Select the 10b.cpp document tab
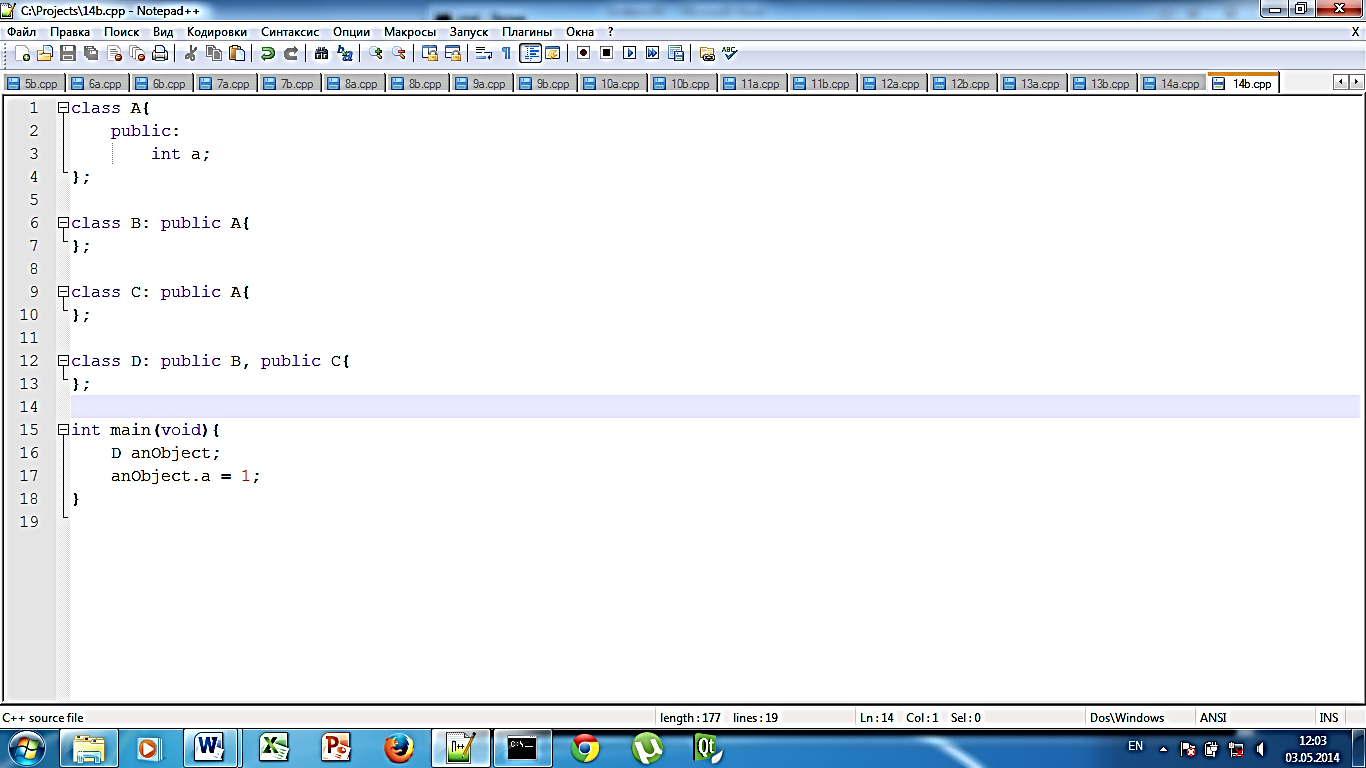This screenshot has width=1366, height=768. click(x=682, y=84)
